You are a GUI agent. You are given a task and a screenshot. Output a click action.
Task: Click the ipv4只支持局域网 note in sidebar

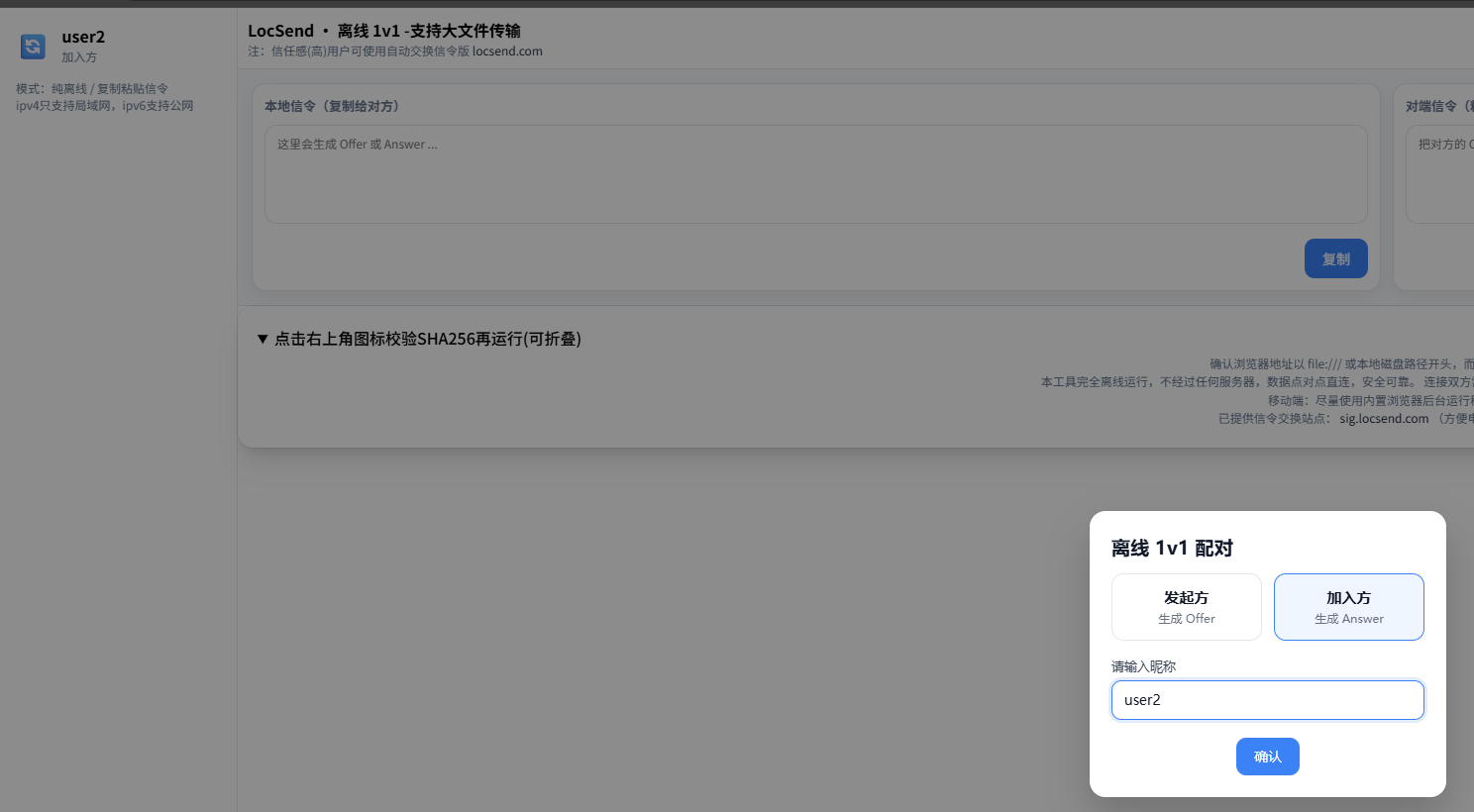point(104,106)
